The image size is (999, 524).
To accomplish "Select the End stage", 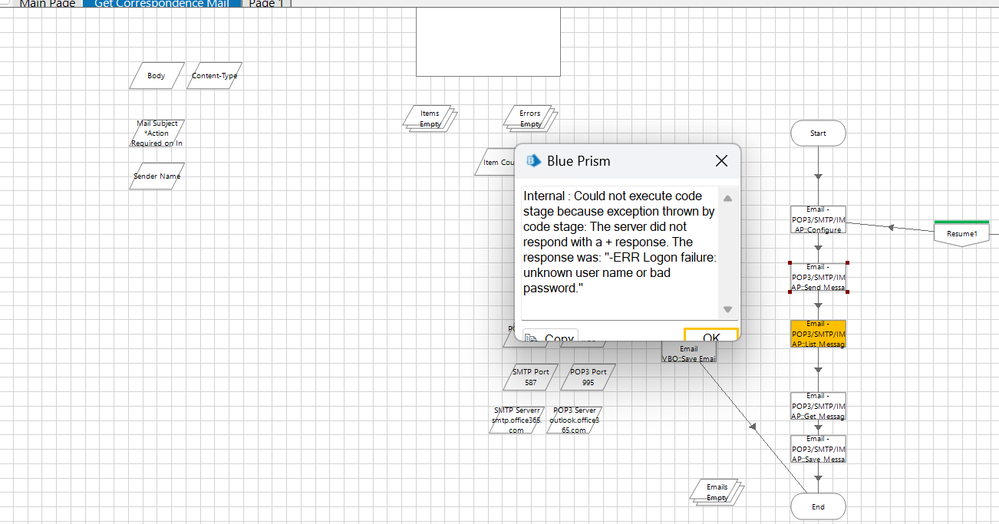I will coord(818,507).
